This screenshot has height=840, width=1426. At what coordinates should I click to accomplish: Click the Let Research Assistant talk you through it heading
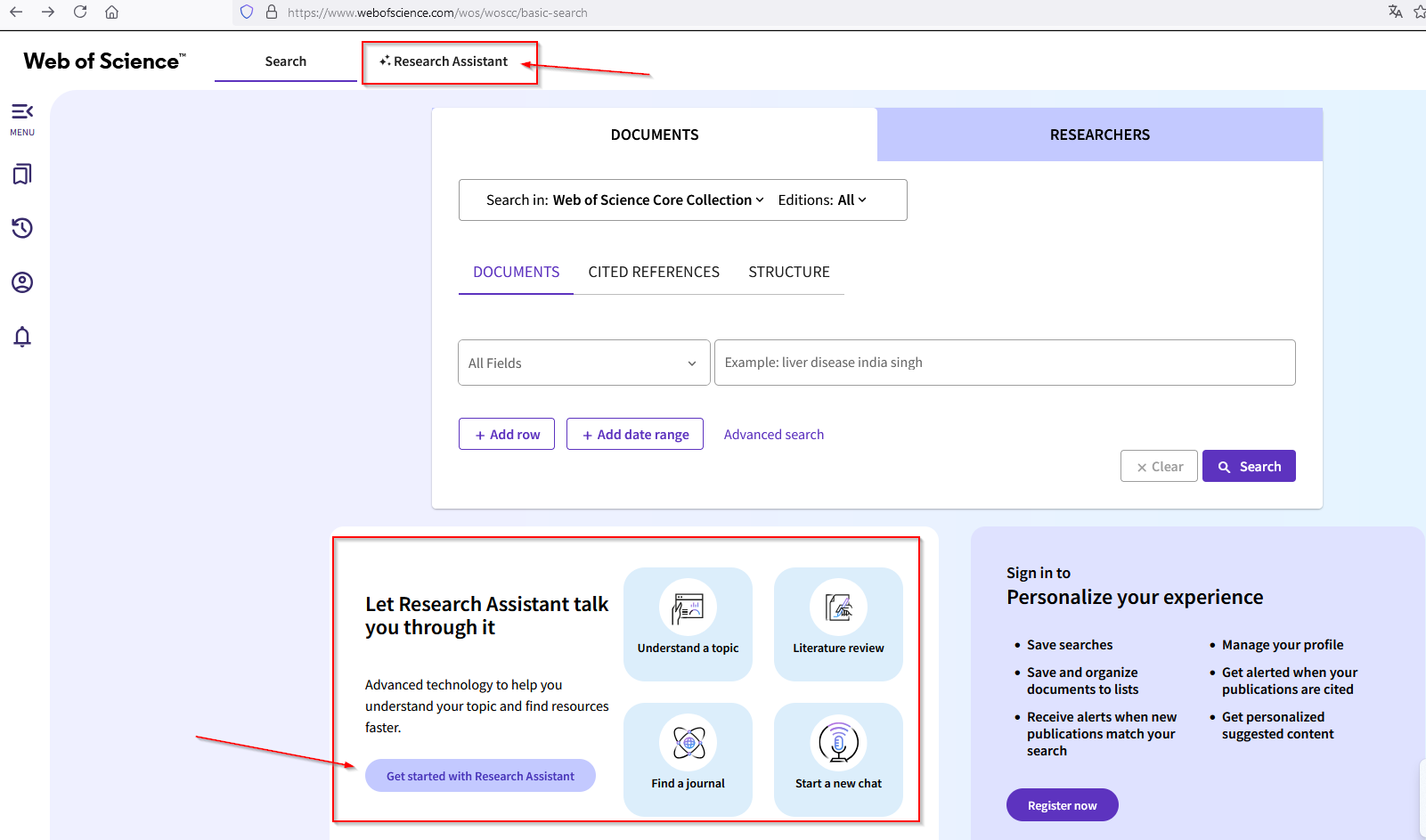(x=486, y=616)
